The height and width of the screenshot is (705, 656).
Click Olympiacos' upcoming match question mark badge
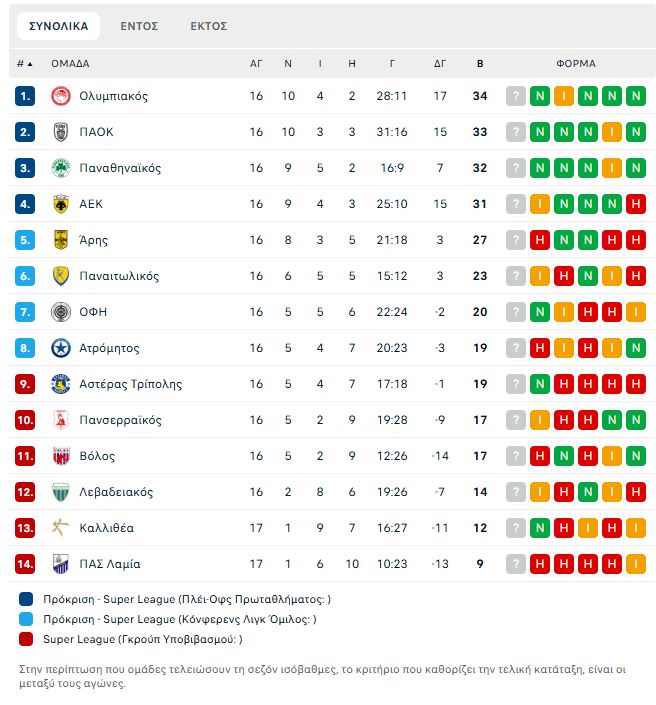coord(516,96)
